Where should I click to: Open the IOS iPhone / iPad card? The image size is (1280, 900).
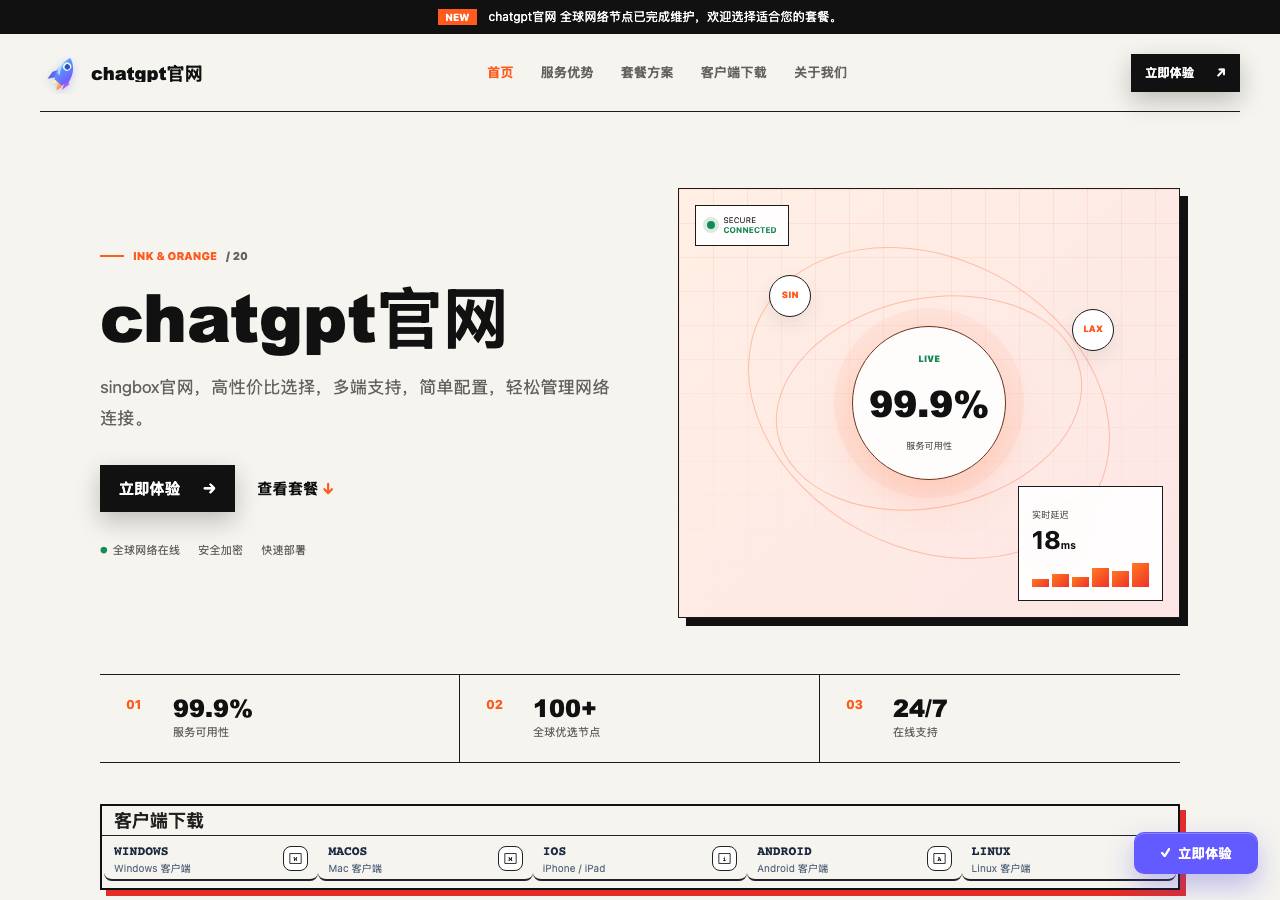pyautogui.click(x=640, y=859)
